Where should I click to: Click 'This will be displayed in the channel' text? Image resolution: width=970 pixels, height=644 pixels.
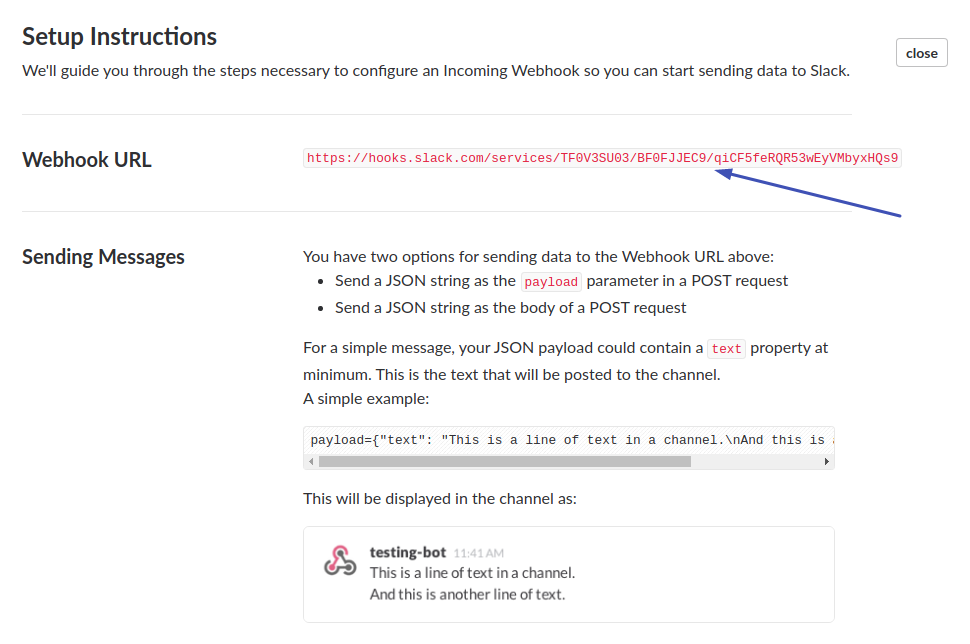[440, 498]
